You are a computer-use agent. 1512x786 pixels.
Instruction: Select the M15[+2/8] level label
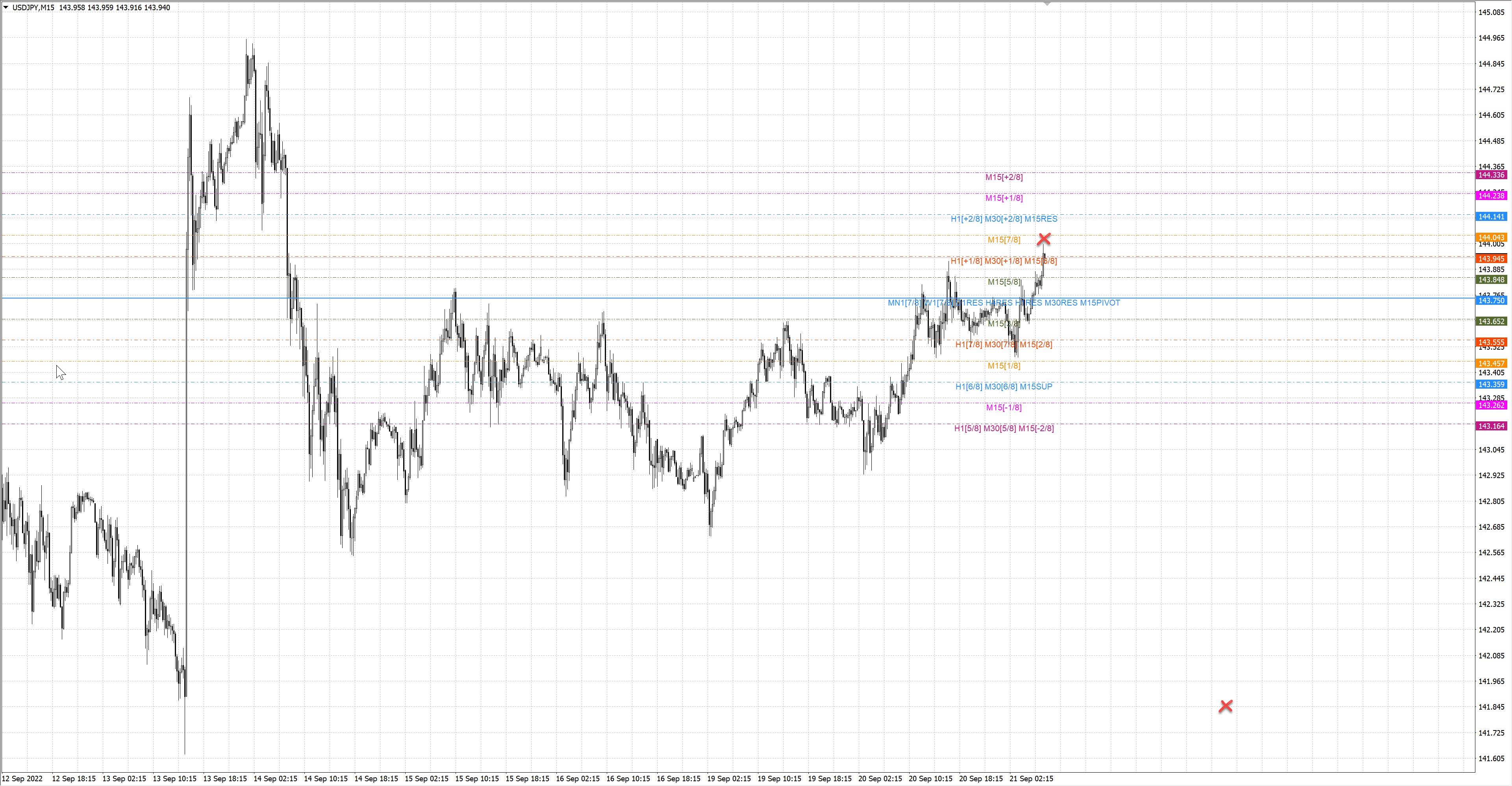[1004, 177]
